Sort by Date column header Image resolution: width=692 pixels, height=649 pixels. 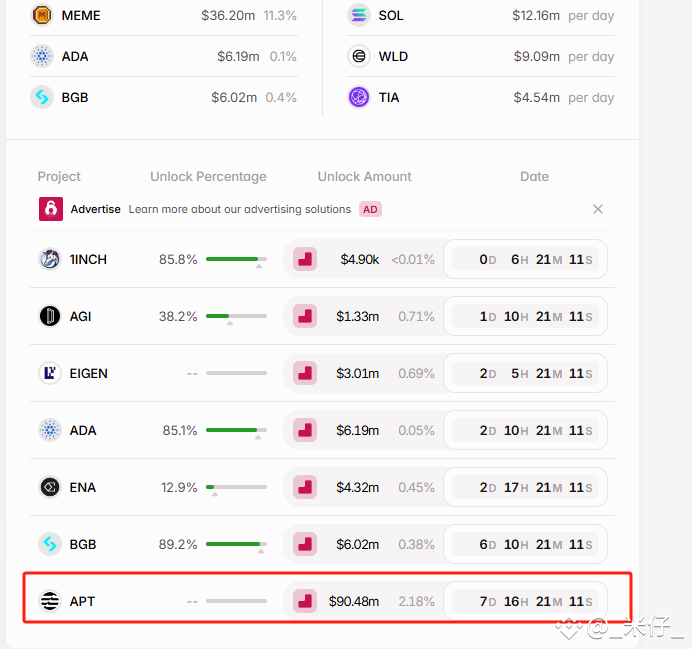[x=534, y=176]
